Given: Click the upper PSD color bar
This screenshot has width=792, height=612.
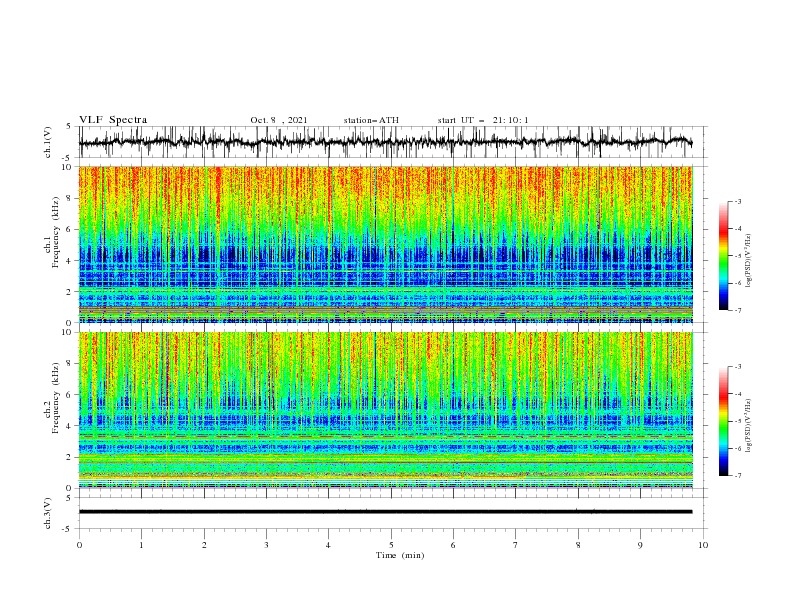Looking at the screenshot, I should tap(724, 256).
